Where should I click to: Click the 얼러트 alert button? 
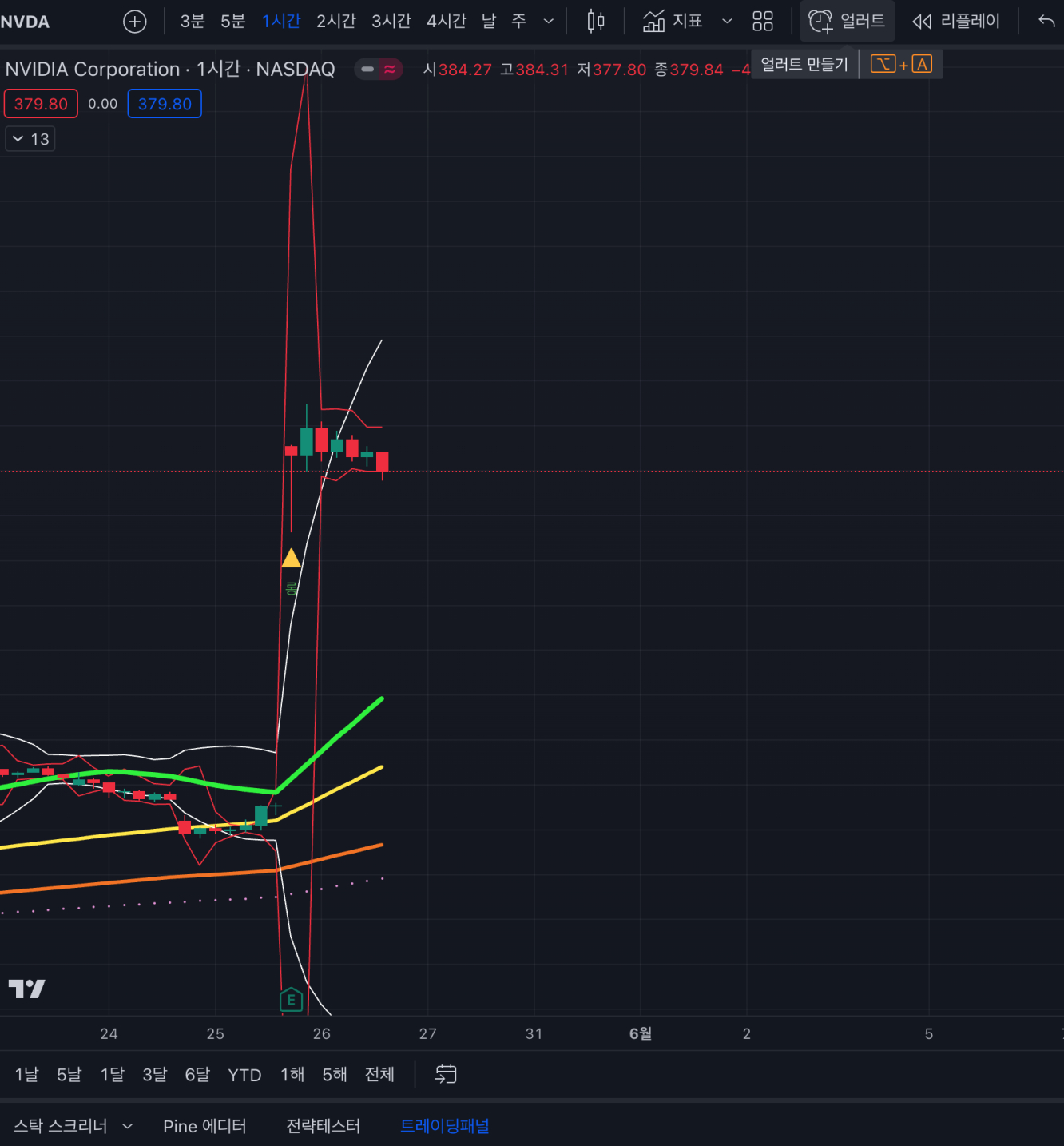tap(847, 22)
